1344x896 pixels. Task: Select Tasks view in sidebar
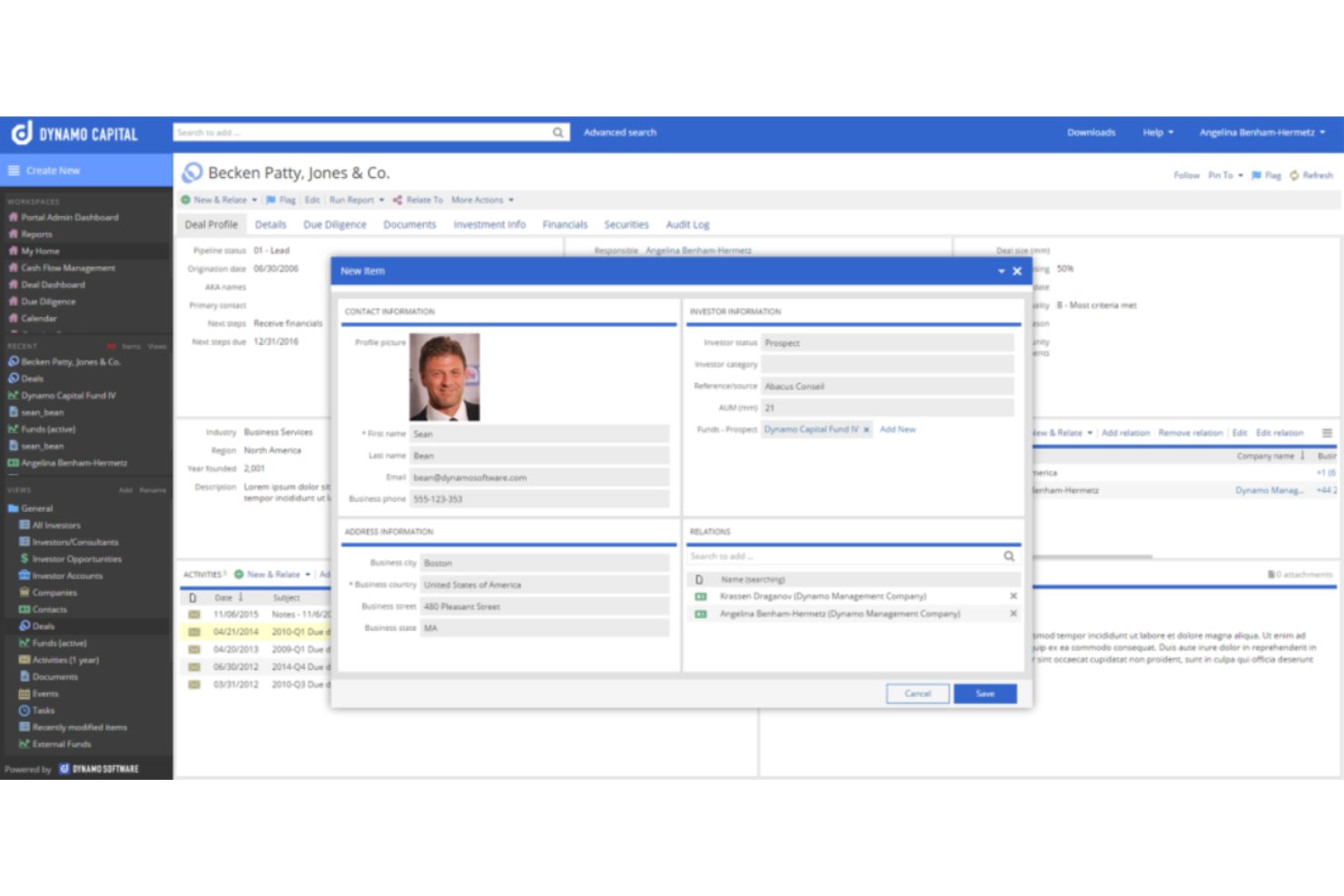44,711
